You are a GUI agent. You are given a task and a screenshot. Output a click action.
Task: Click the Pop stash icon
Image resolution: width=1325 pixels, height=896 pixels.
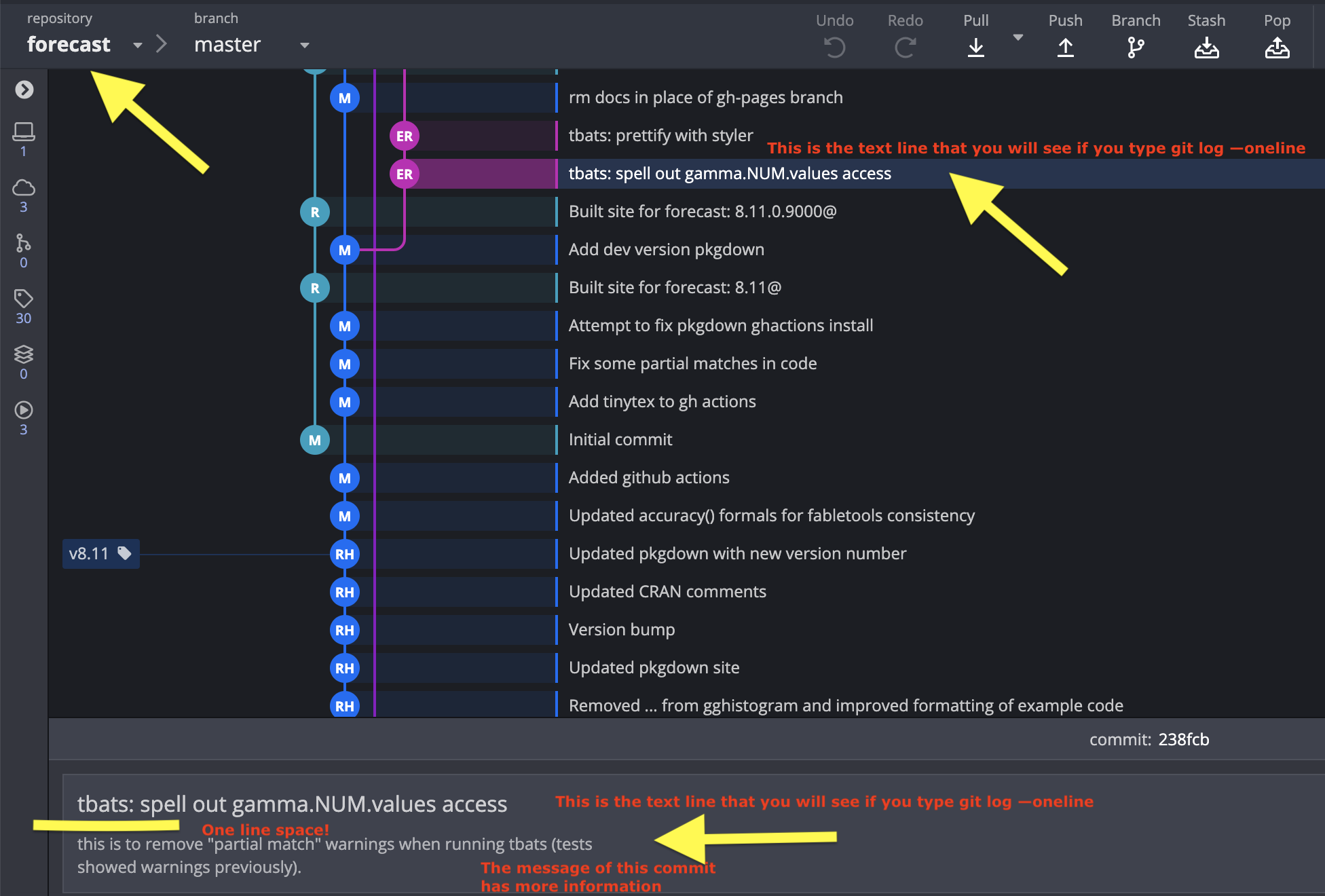coord(1277,47)
